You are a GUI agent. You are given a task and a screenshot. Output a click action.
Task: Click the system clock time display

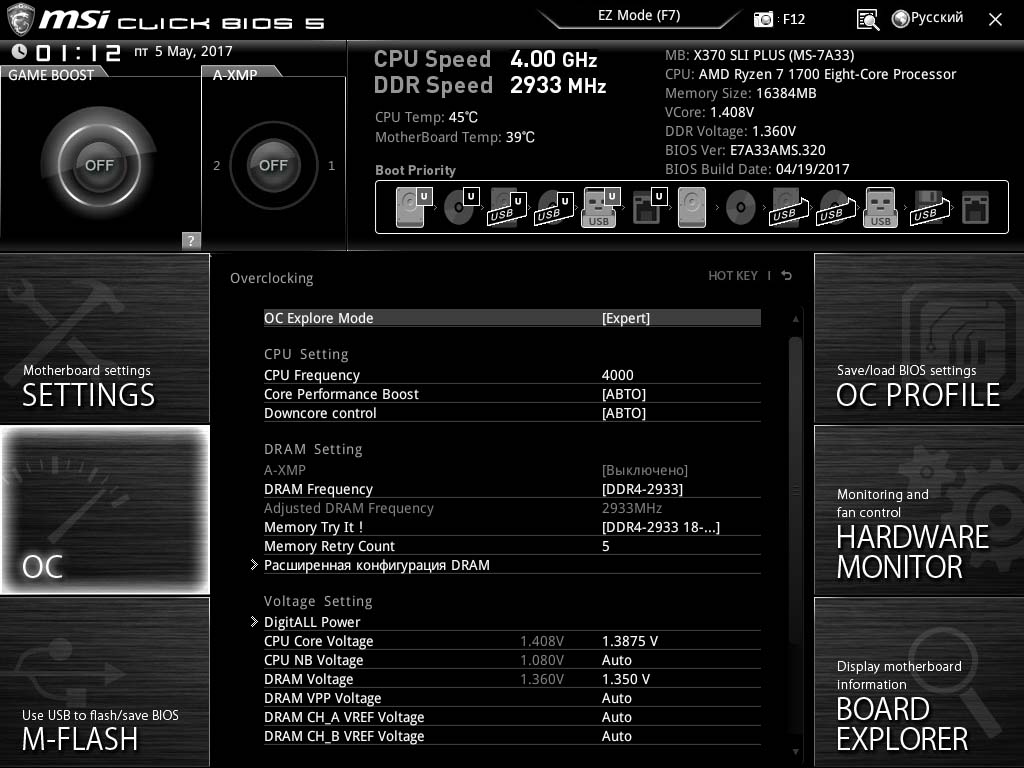(78, 52)
